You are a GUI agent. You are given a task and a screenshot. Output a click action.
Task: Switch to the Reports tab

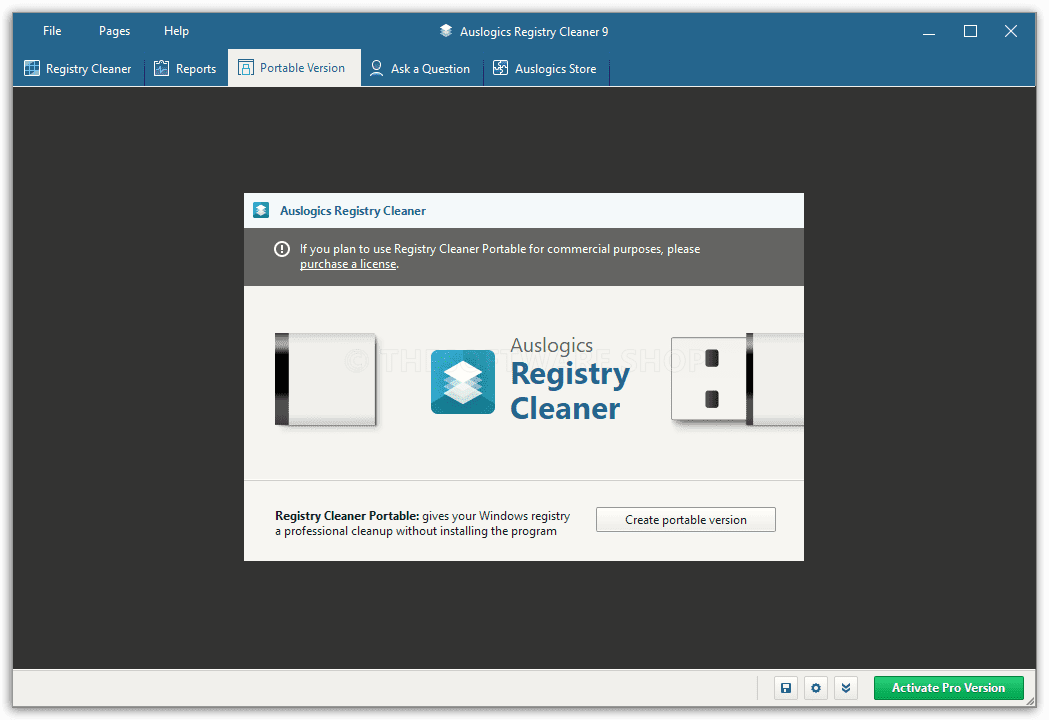click(186, 68)
